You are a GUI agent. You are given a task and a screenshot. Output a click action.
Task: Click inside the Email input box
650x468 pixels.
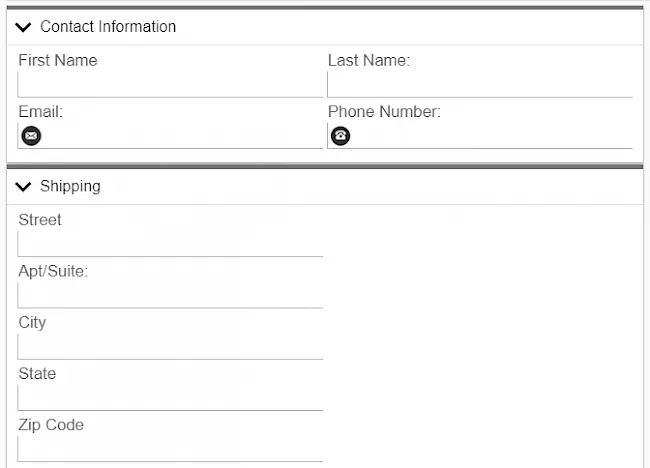[x=182, y=136]
